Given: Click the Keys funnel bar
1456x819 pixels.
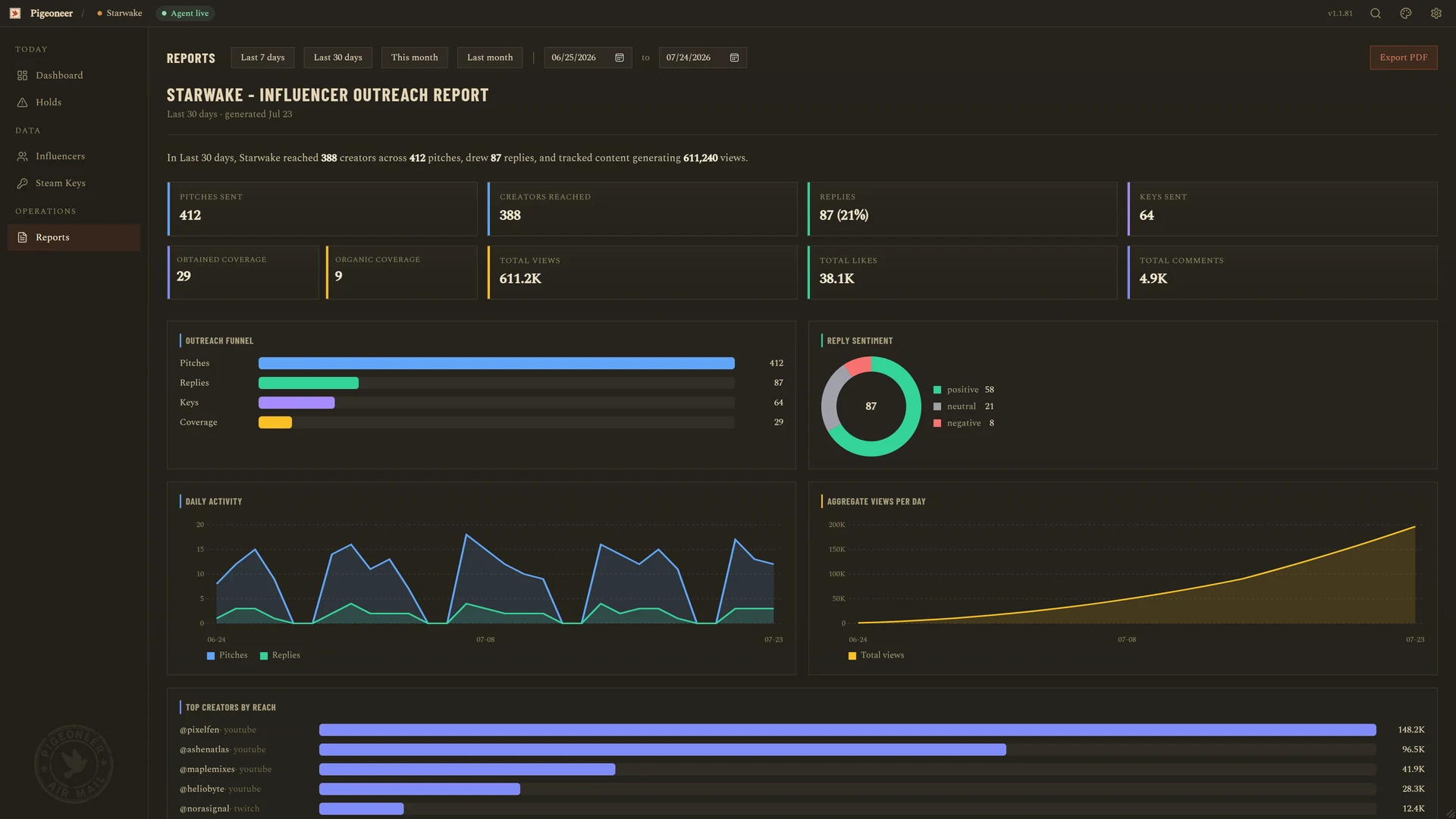Looking at the screenshot, I should pyautogui.click(x=297, y=403).
